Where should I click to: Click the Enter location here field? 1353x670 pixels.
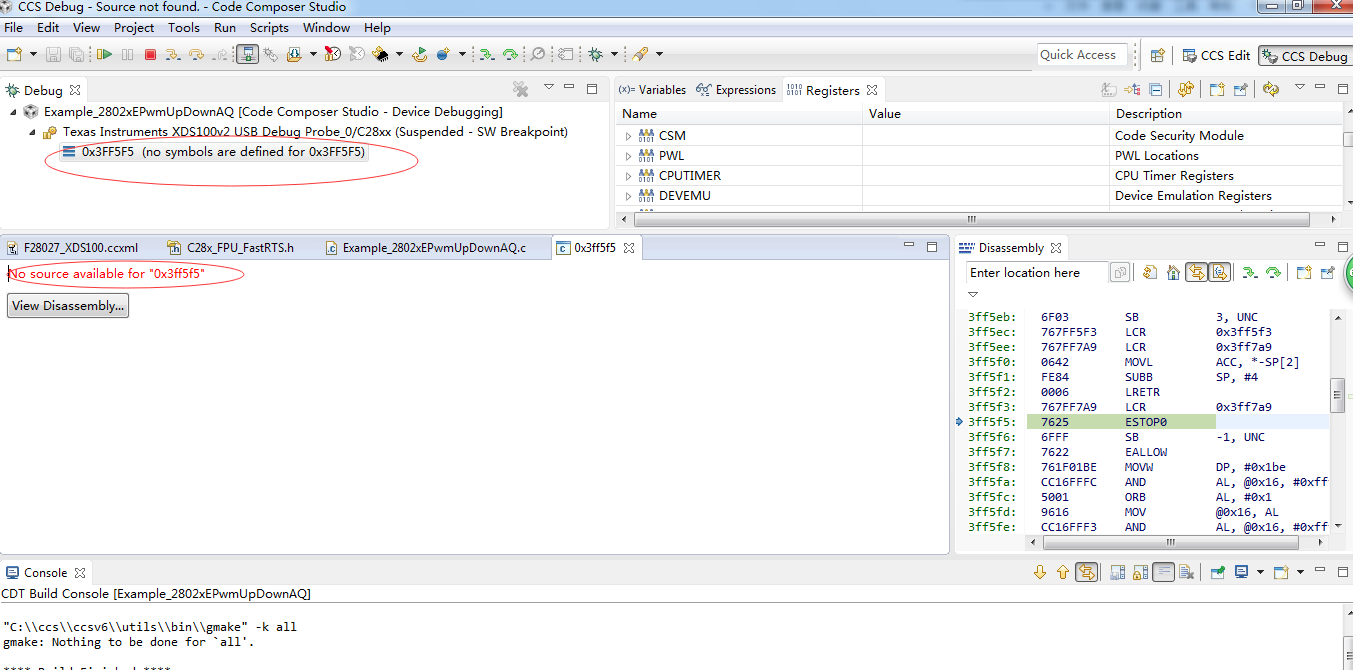tap(1035, 272)
